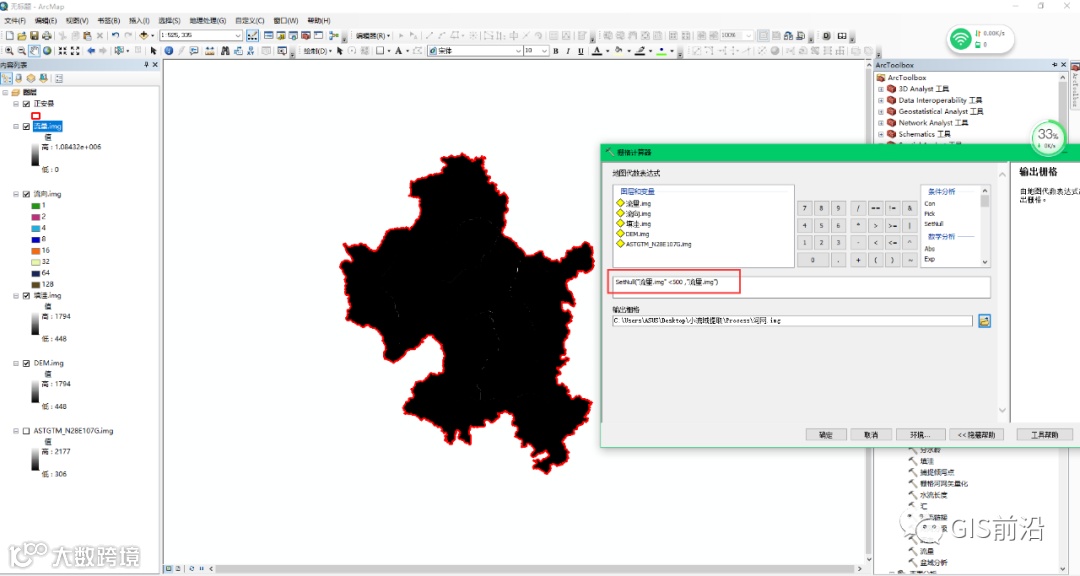Collapse the 流向.img layer legend
Image resolution: width=1080 pixels, height=576 pixels.
16,194
